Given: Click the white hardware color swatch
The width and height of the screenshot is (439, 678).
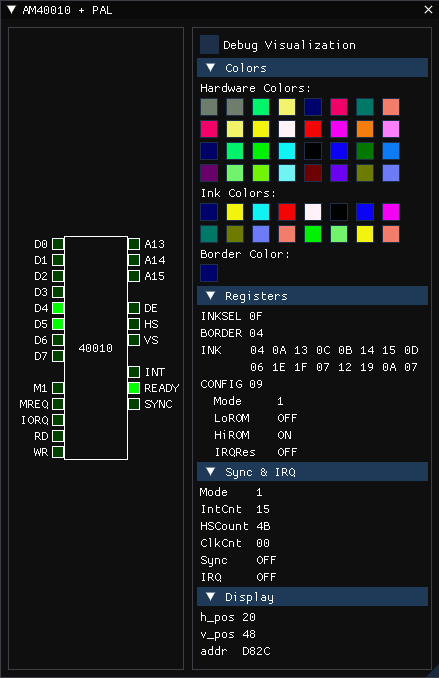Looking at the screenshot, I should tap(287, 129).
